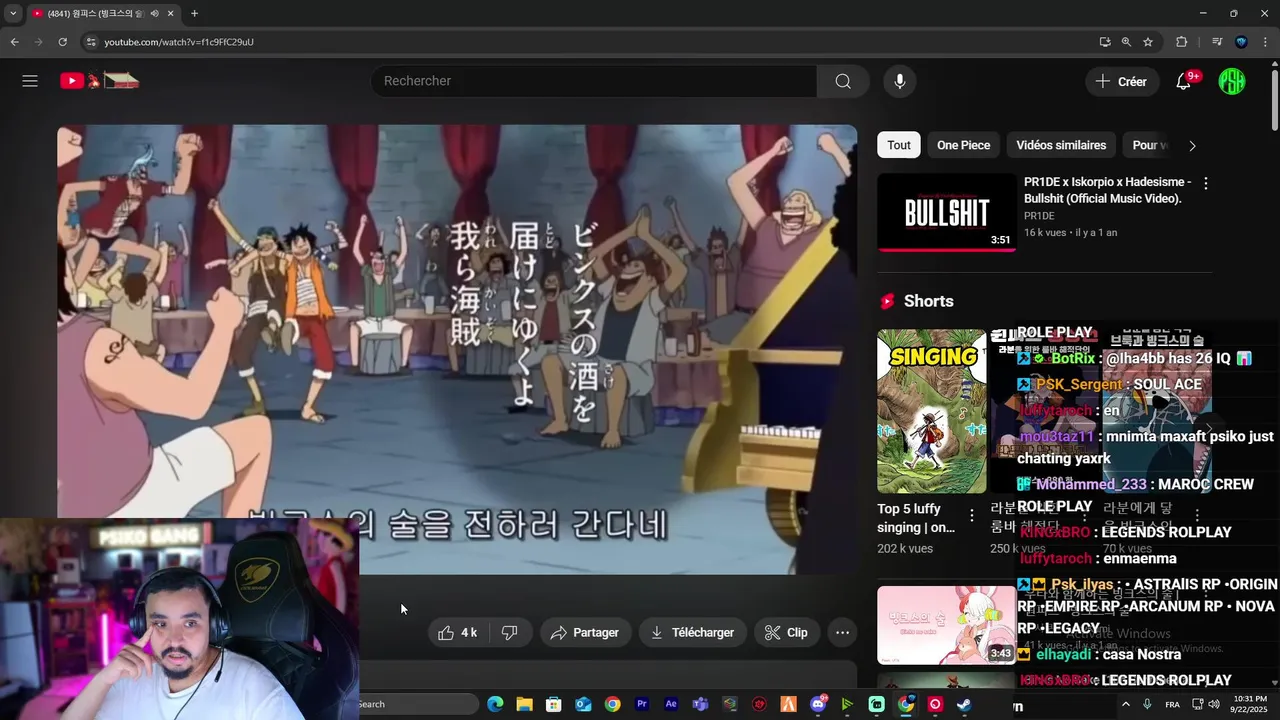
Task: Click the search magnifier button
Action: tap(843, 81)
